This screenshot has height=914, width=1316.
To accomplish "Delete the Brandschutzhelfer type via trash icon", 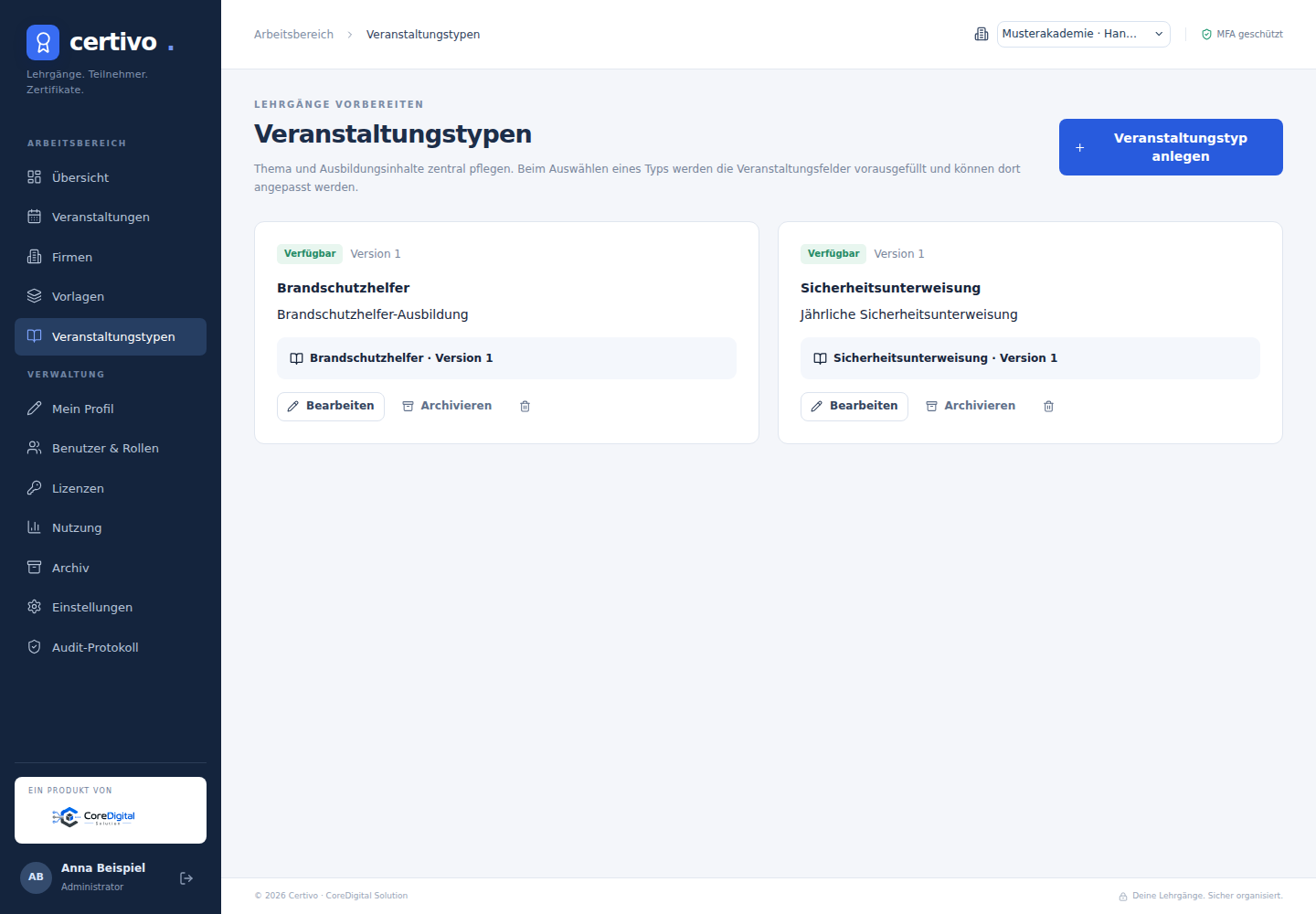I will click(x=525, y=407).
